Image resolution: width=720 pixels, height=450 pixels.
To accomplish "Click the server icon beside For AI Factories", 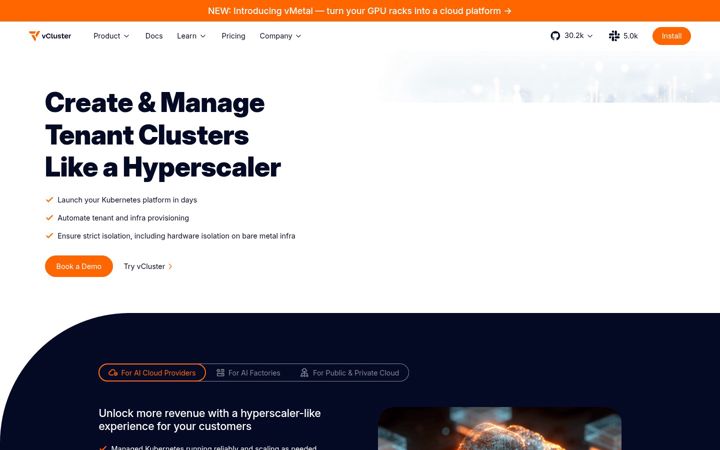I will (220, 373).
